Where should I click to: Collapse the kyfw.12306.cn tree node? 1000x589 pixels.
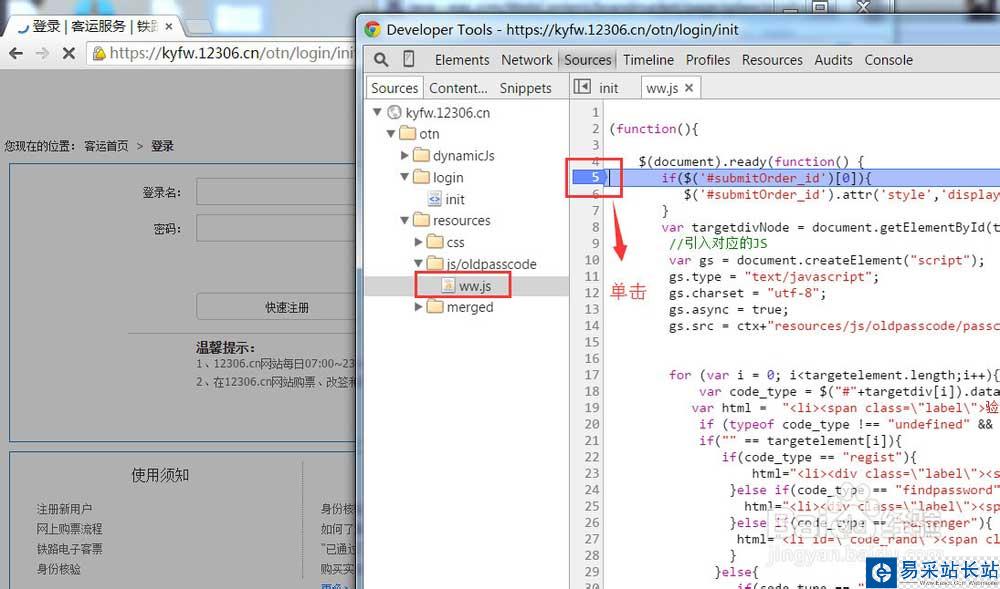pyautogui.click(x=378, y=112)
